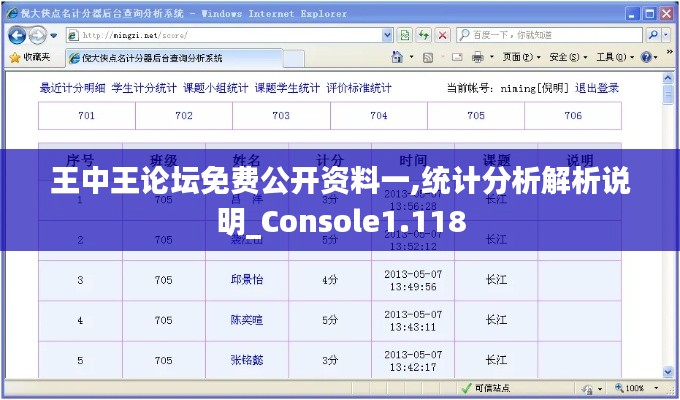Open the 最近计分明细 link
The image size is (680, 400).
tap(72, 88)
